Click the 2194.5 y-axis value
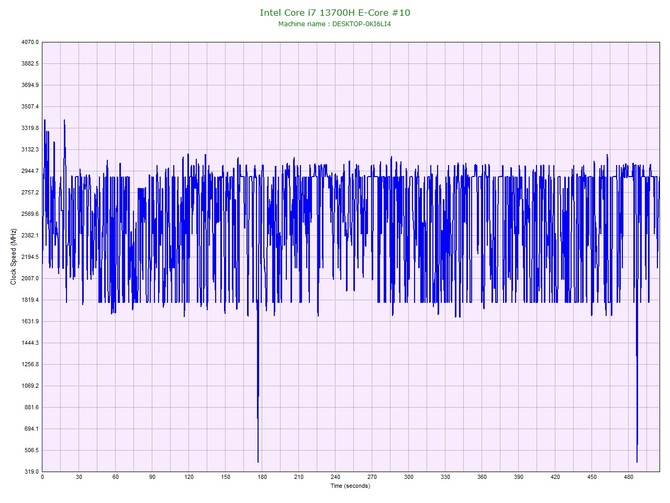 click(30, 257)
